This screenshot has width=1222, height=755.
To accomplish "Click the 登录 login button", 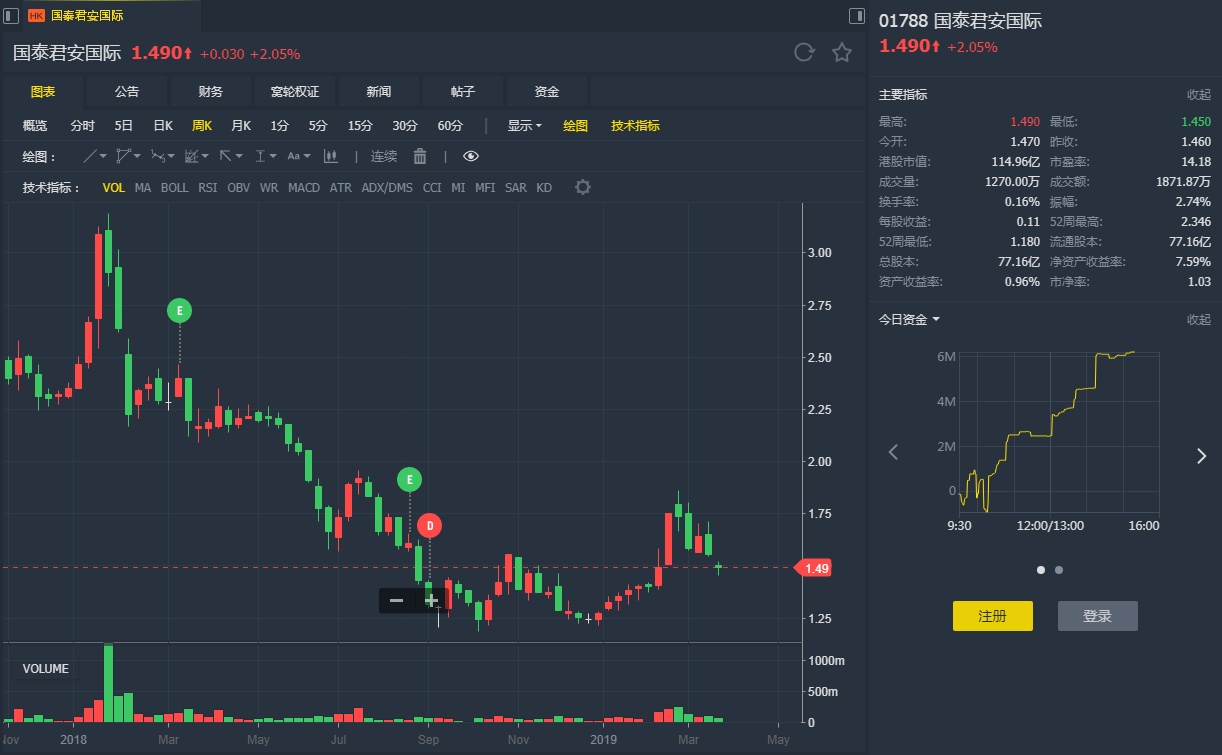I will pos(1097,616).
